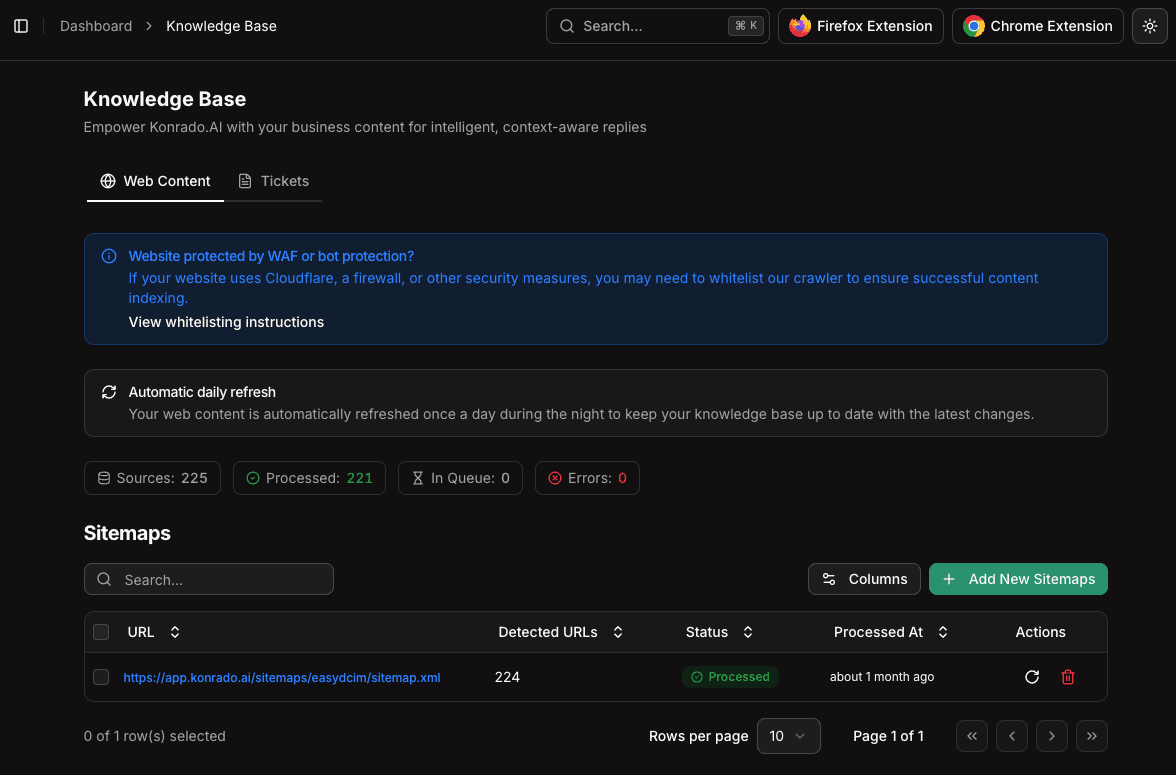Click the Firefox logo icon
This screenshot has width=1176, height=775.
pos(800,26)
